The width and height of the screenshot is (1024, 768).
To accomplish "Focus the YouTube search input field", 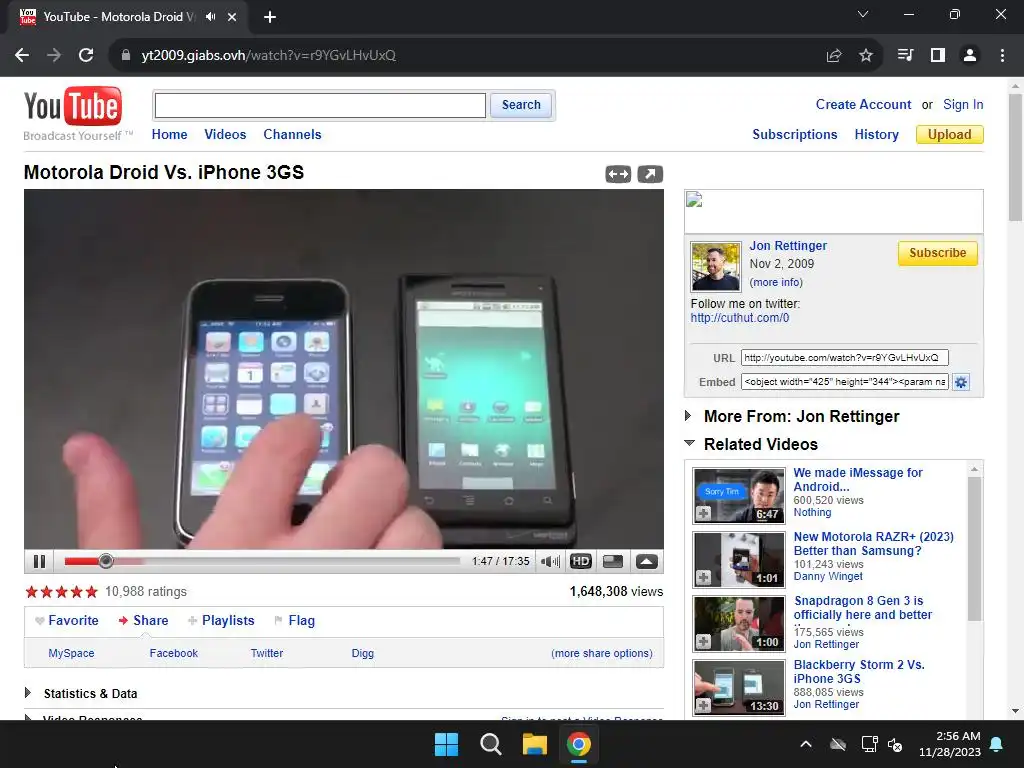I will pos(320,105).
